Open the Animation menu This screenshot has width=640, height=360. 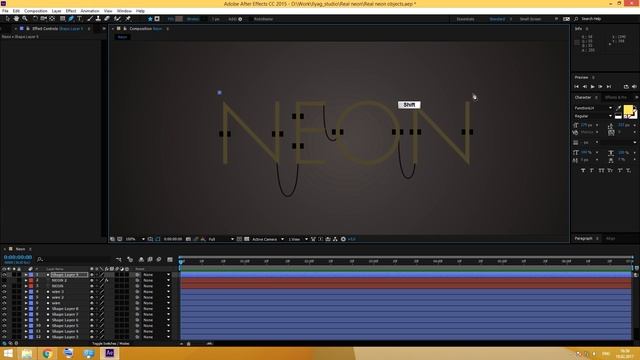click(x=90, y=11)
